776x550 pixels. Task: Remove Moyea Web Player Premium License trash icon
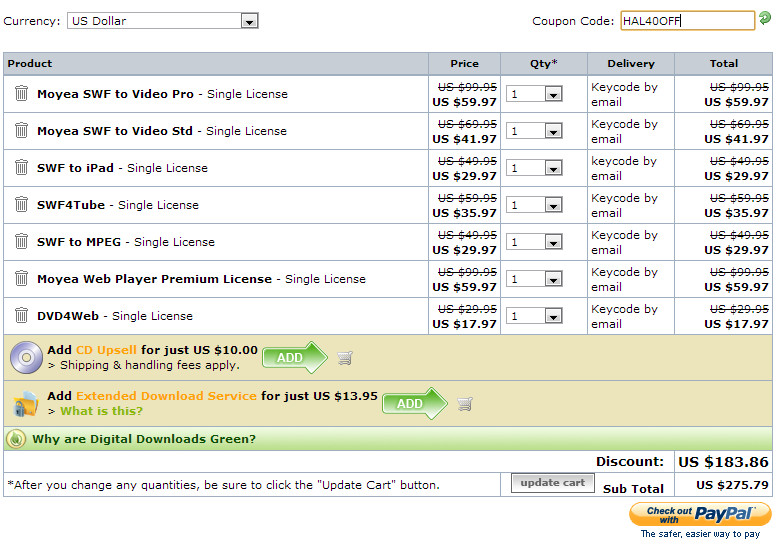click(21, 278)
